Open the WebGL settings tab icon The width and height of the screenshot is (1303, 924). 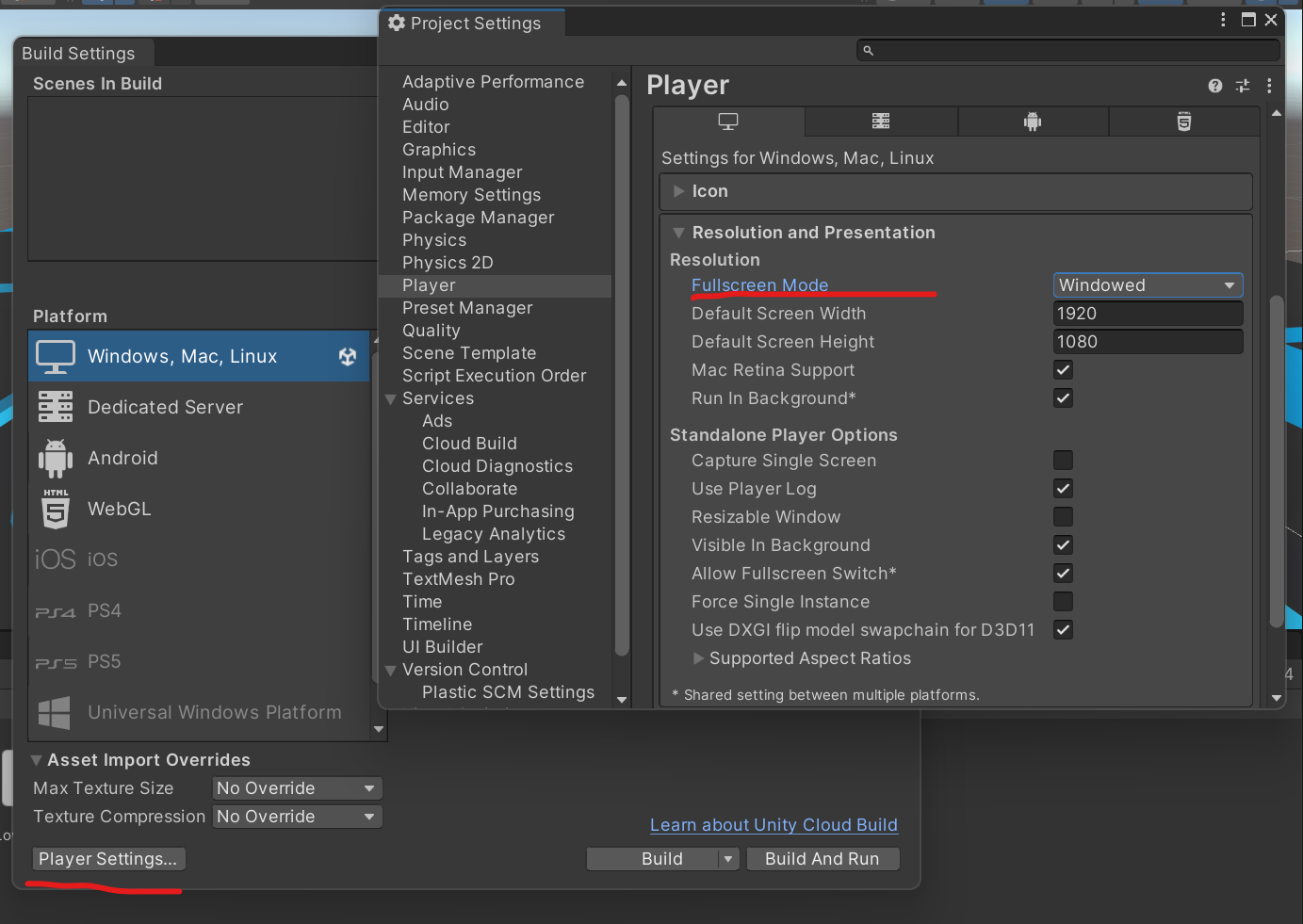point(1184,122)
